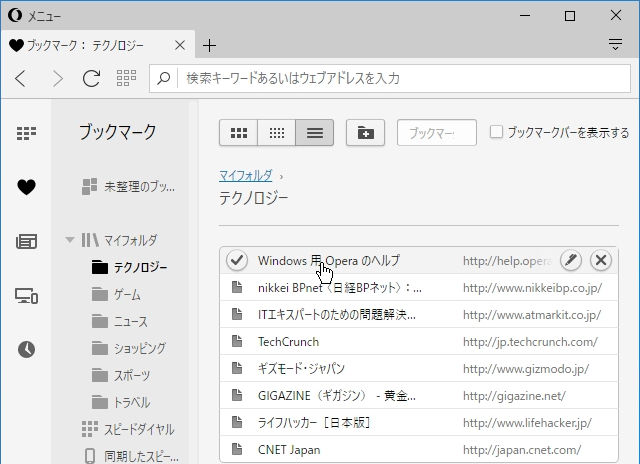Focus the bookmark search field
Screen dimensions: 640x464
pos(437,133)
